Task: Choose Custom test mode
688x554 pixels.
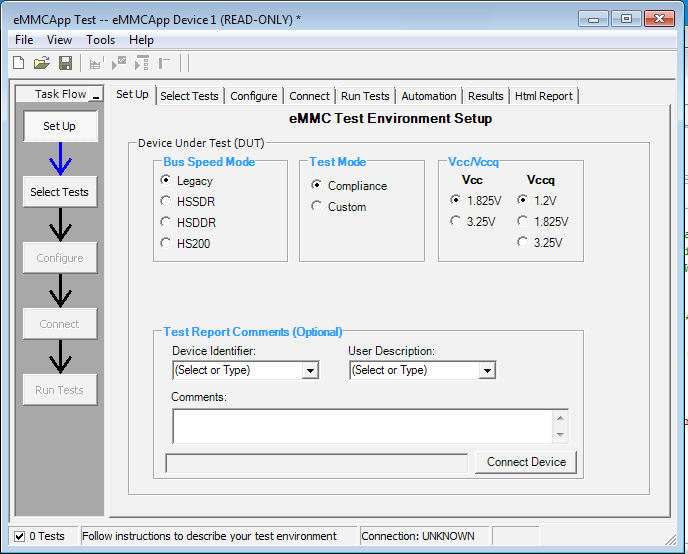Action: click(x=317, y=207)
